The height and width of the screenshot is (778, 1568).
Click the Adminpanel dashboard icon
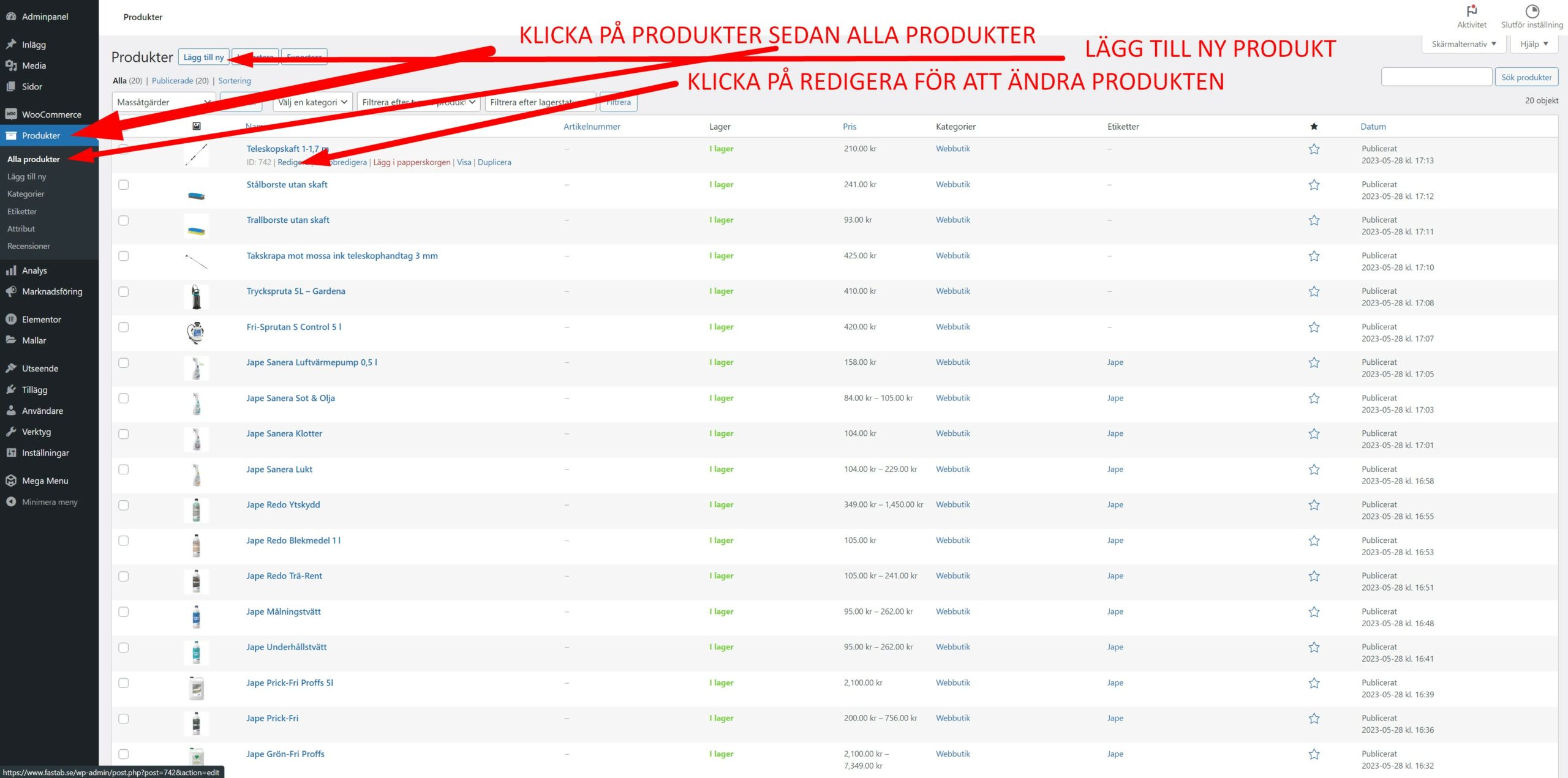(x=11, y=17)
